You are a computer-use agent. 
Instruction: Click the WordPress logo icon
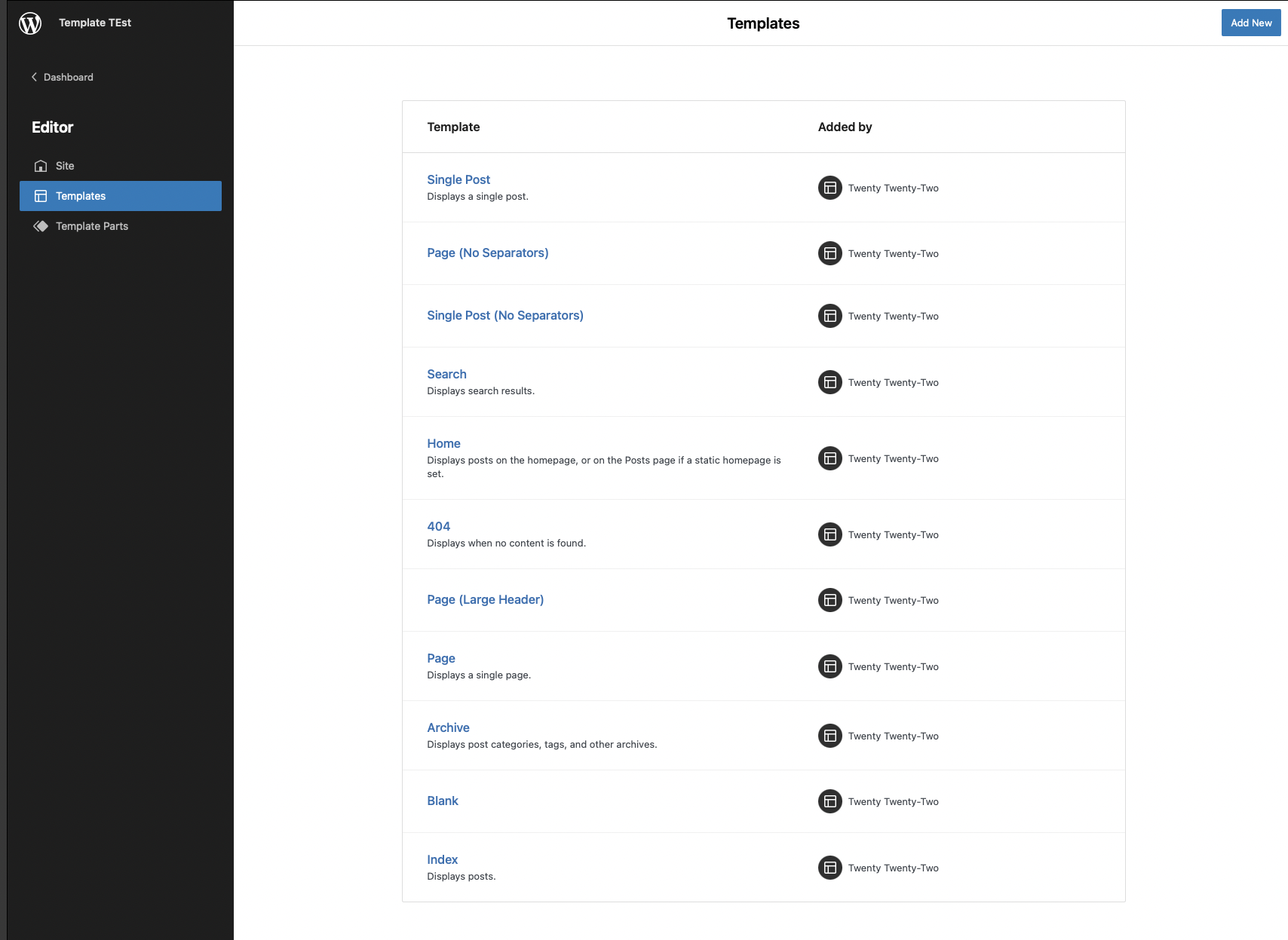click(30, 23)
